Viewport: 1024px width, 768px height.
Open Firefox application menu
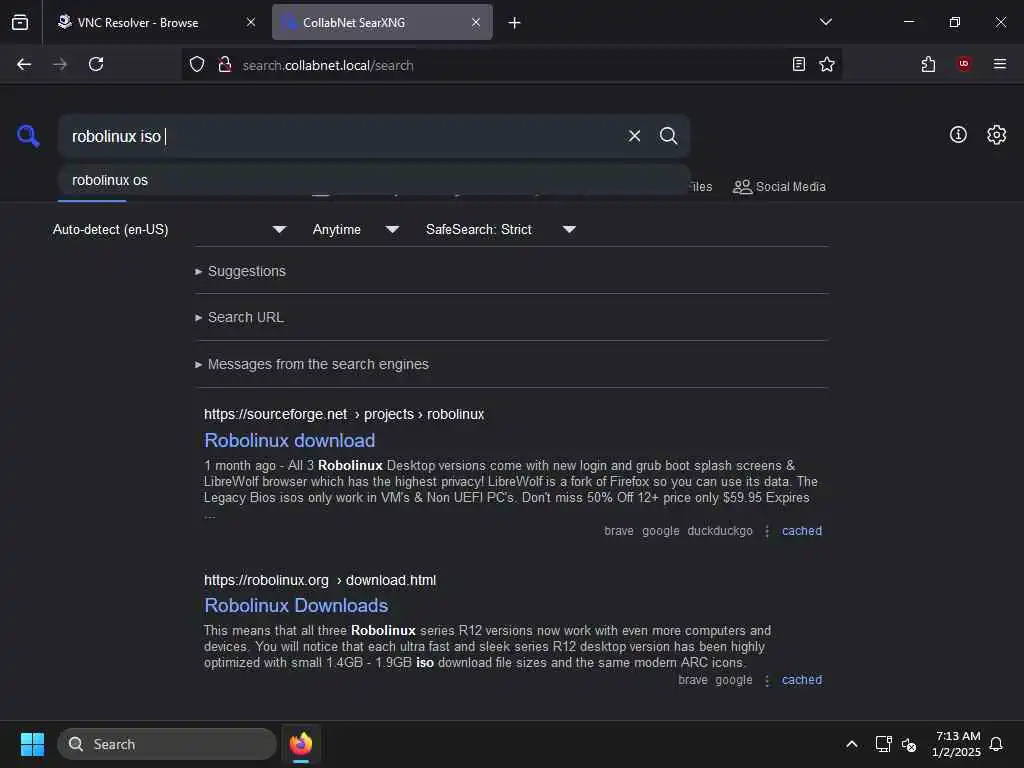pyautogui.click(x=1000, y=64)
